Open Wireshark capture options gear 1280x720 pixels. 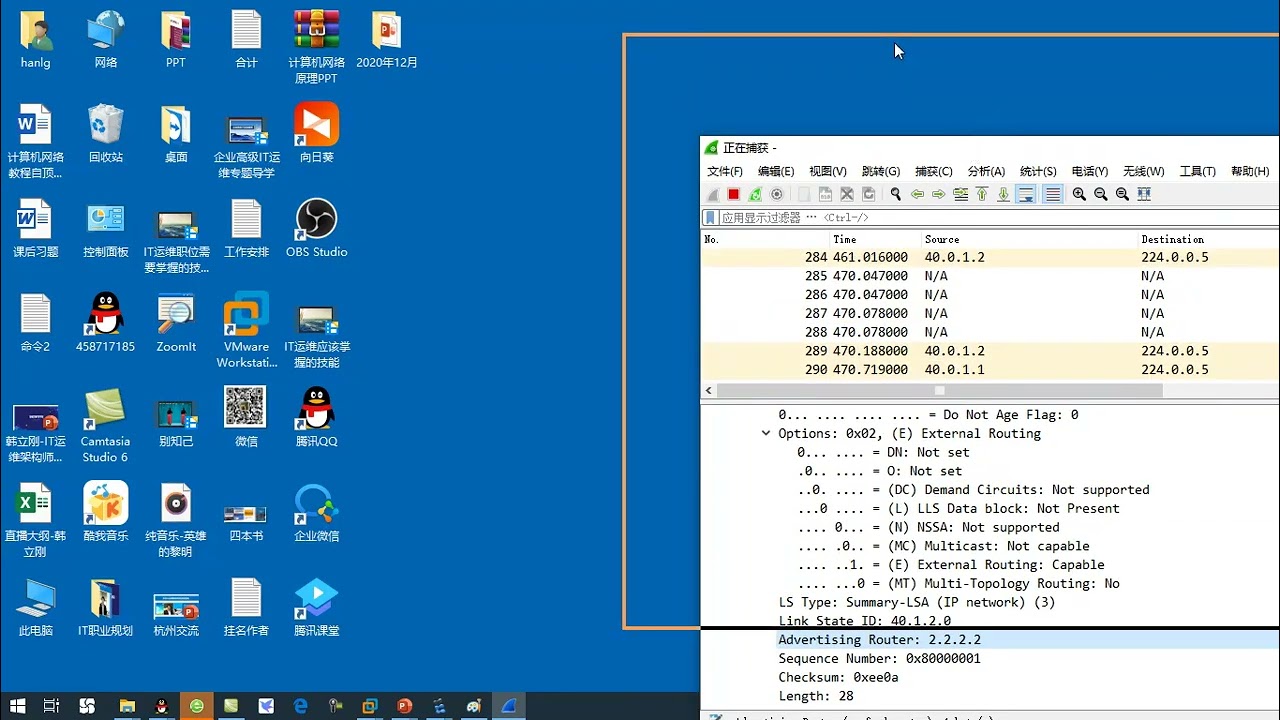tap(777, 194)
